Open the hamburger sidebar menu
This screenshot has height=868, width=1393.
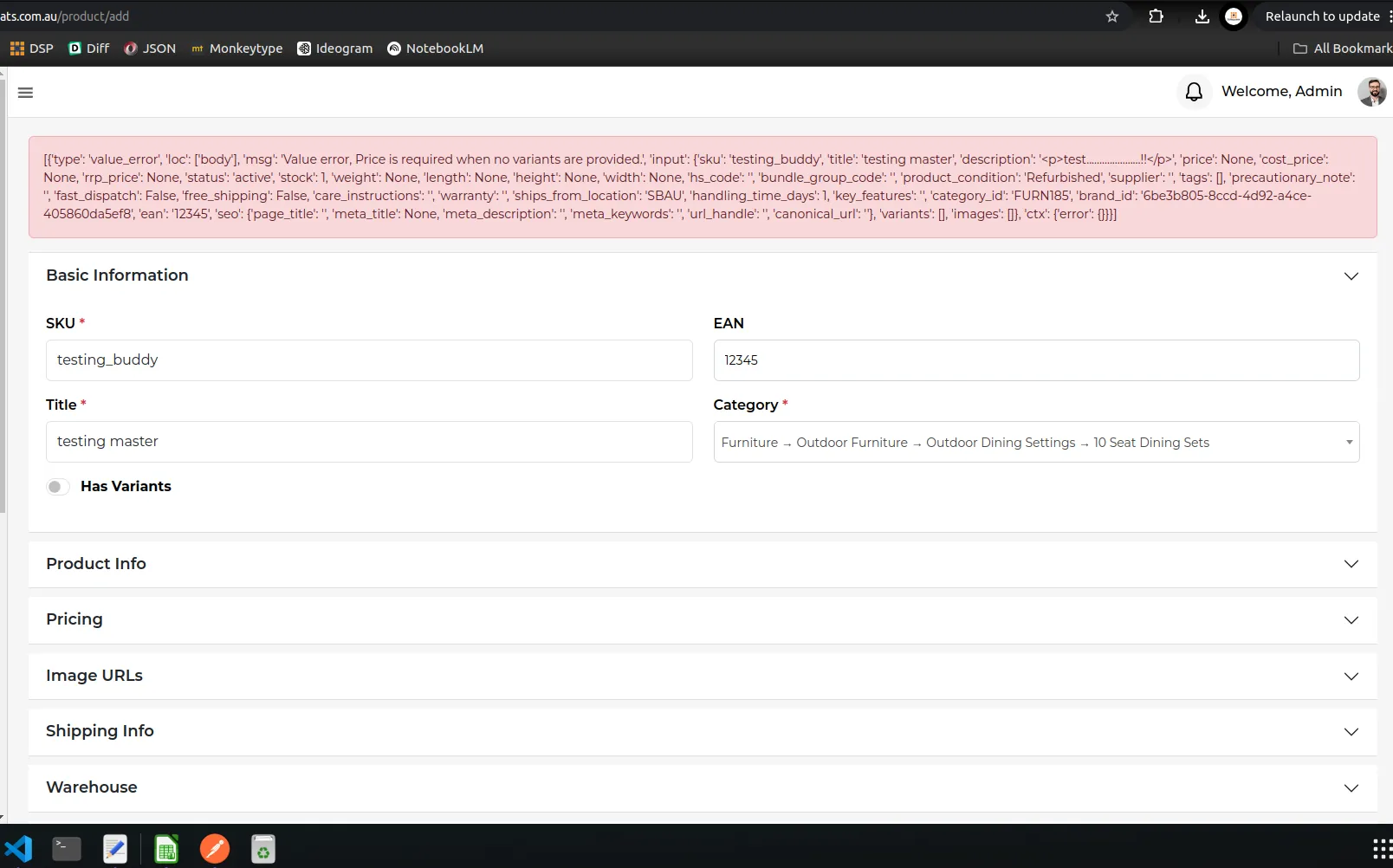(25, 93)
